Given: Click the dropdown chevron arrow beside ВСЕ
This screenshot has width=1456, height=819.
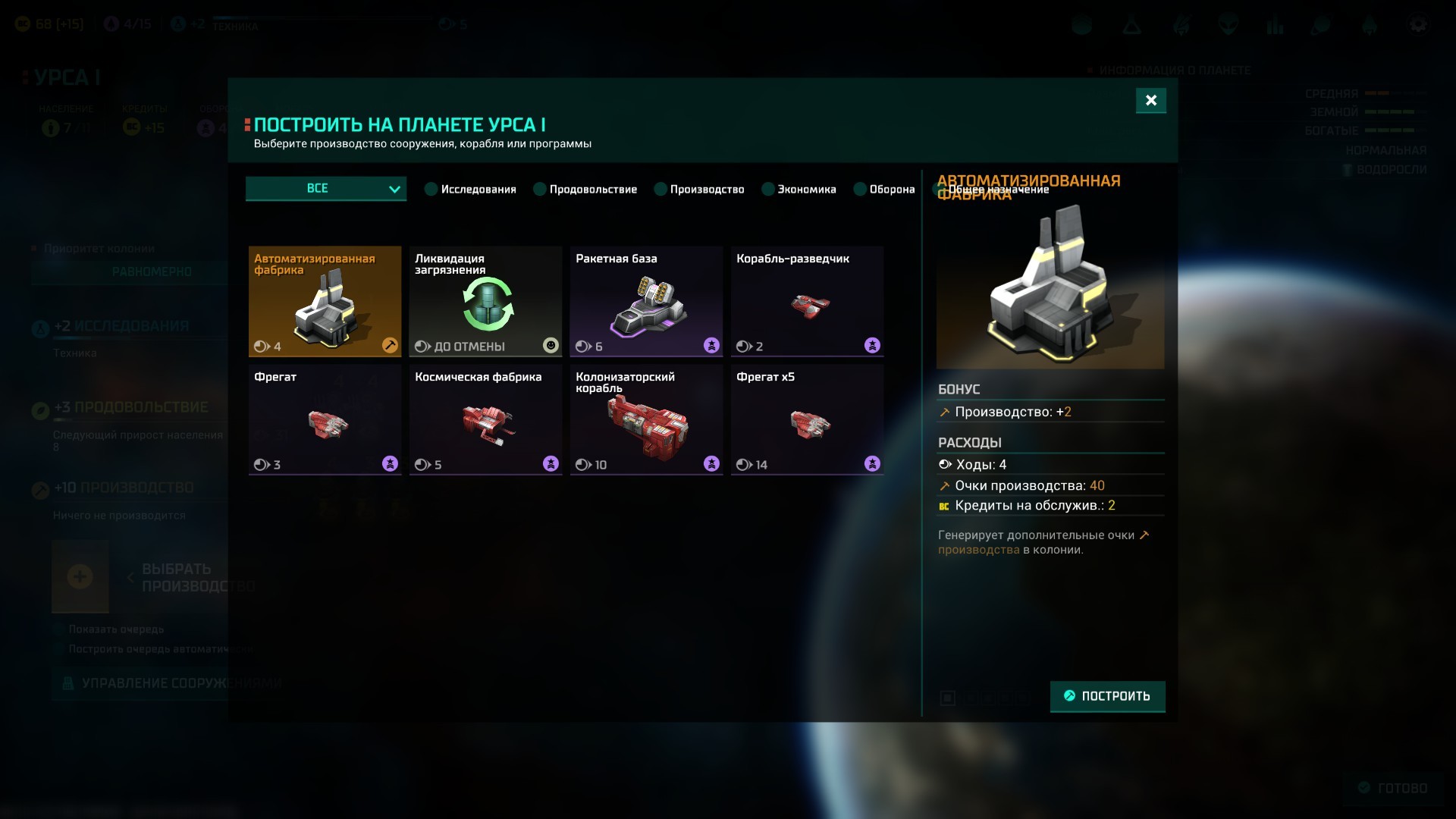Looking at the screenshot, I should pos(394,190).
